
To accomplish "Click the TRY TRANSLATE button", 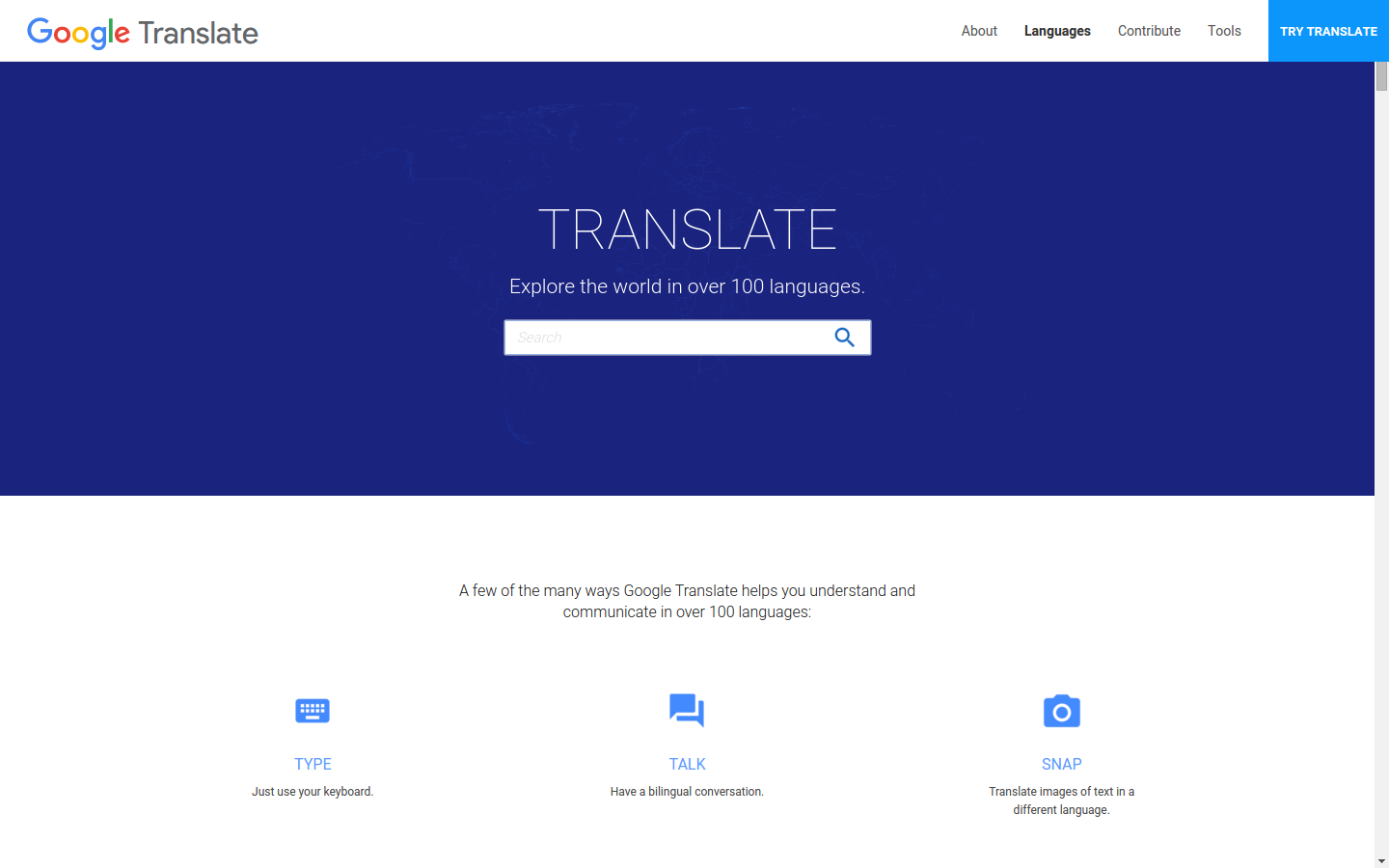I will 1328,31.
